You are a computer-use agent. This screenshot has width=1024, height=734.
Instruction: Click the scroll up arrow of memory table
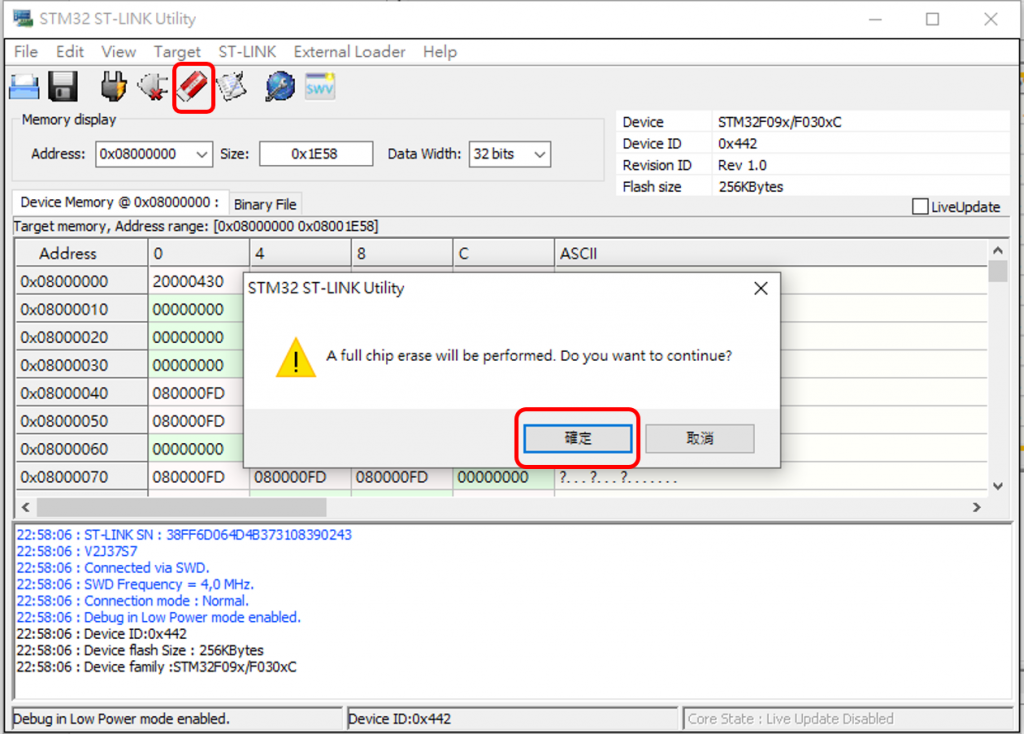[x=997, y=250]
